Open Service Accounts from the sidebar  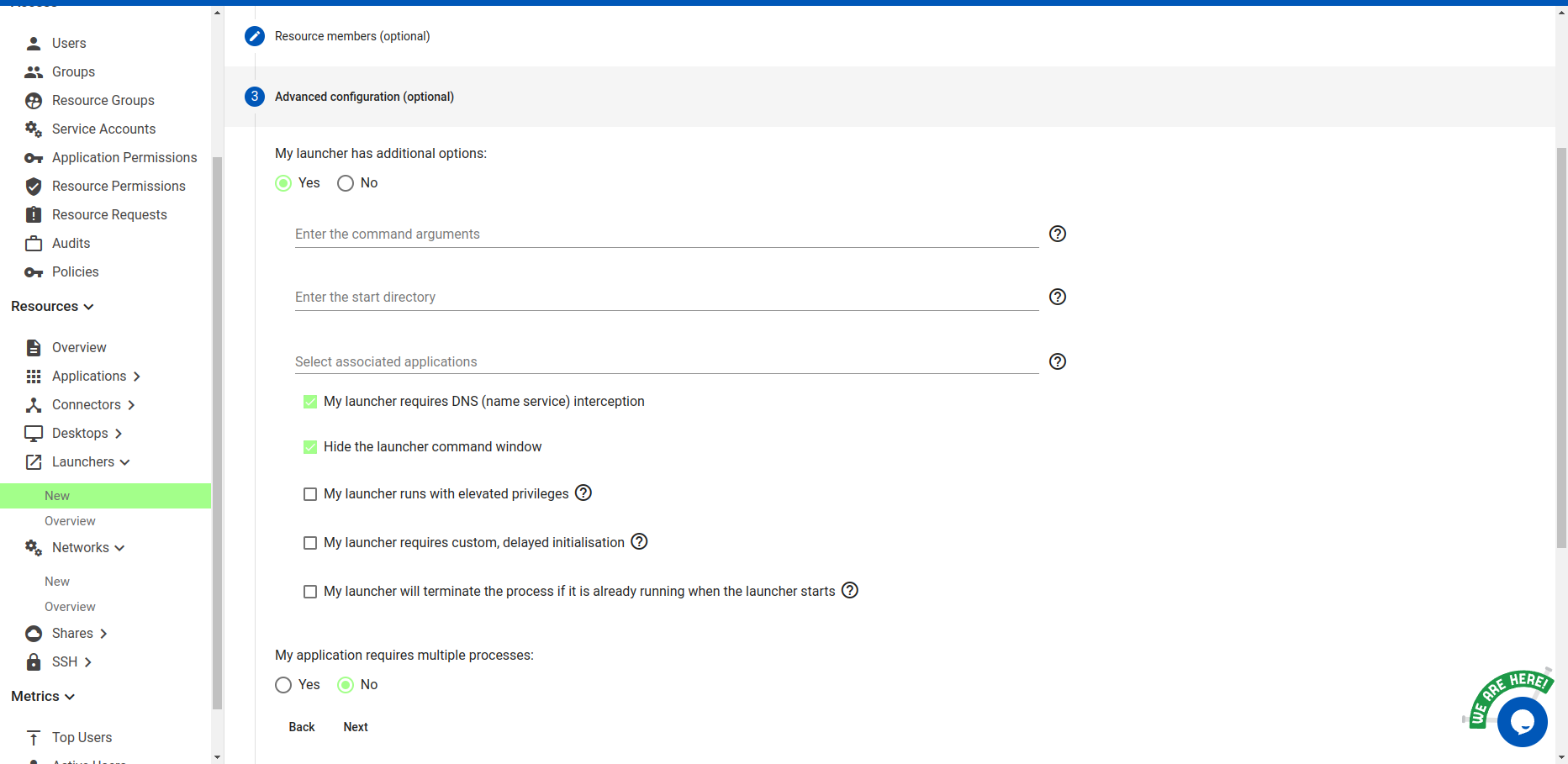(x=103, y=129)
